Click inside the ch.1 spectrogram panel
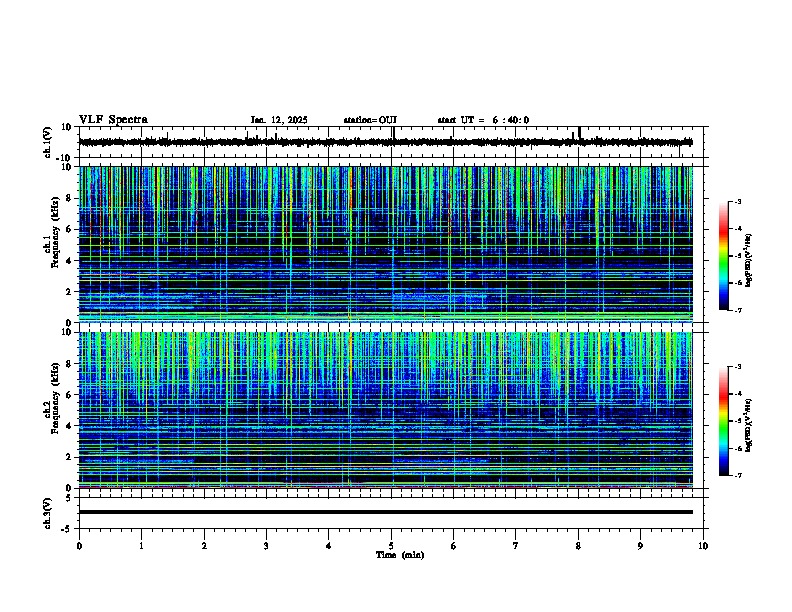792x612 pixels. point(385,244)
